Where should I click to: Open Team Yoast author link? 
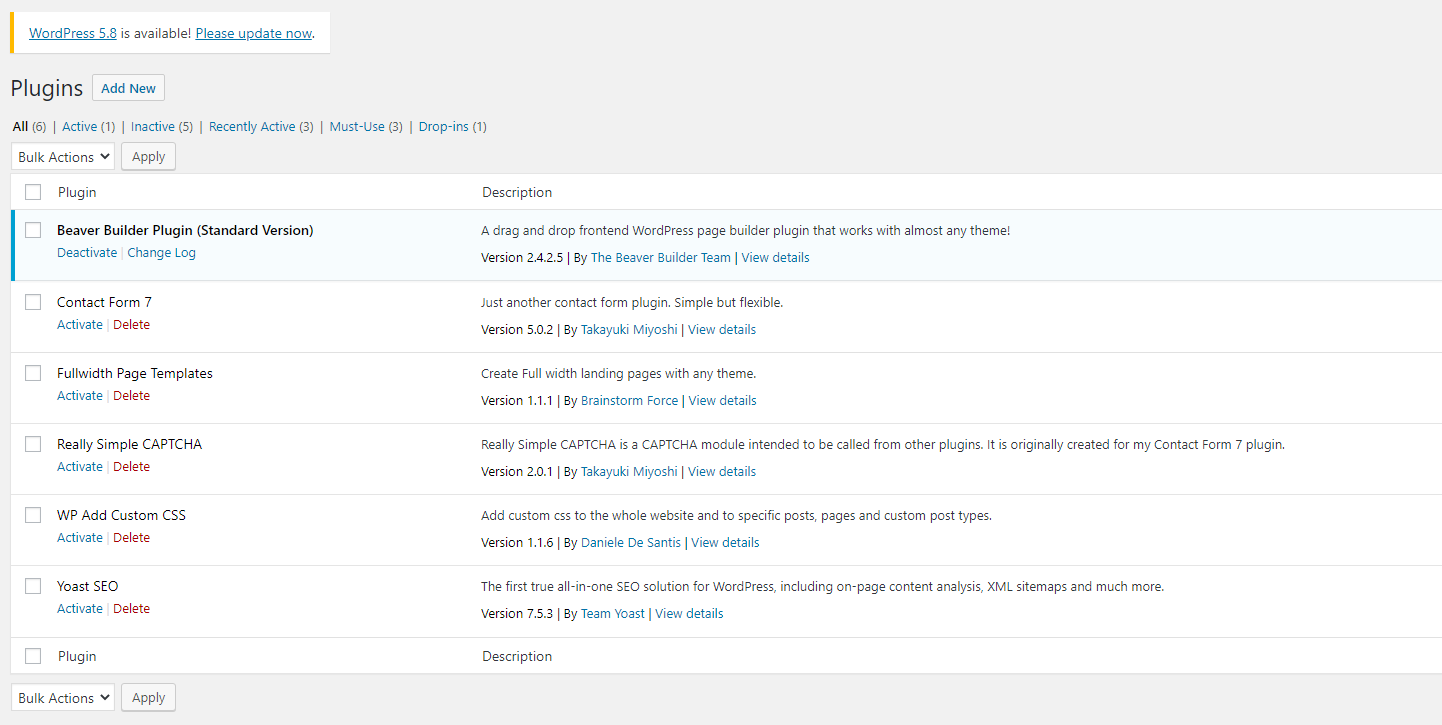[x=613, y=614]
